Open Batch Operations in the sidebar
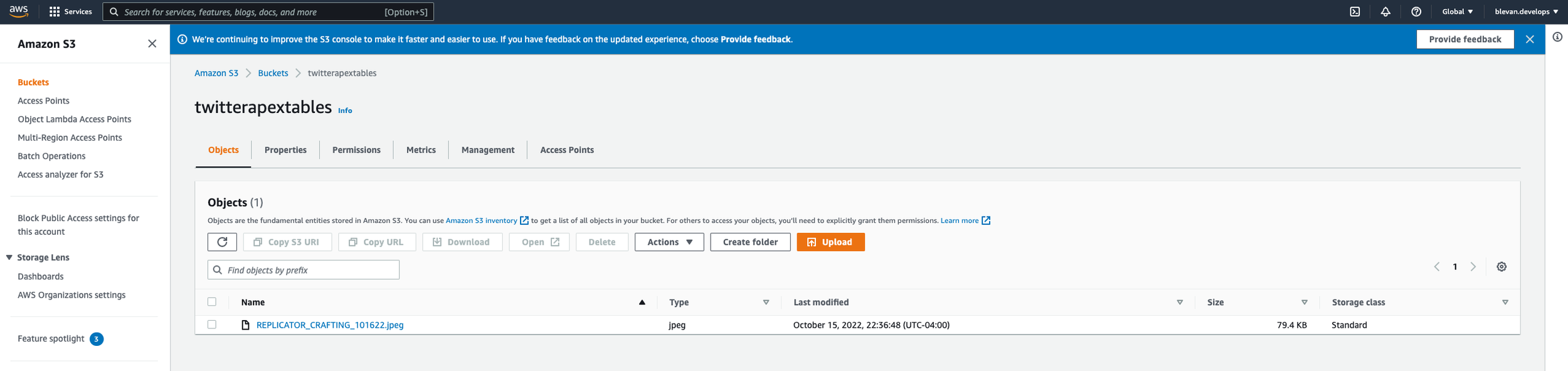Viewport: 1568px width, 371px height. click(51, 156)
